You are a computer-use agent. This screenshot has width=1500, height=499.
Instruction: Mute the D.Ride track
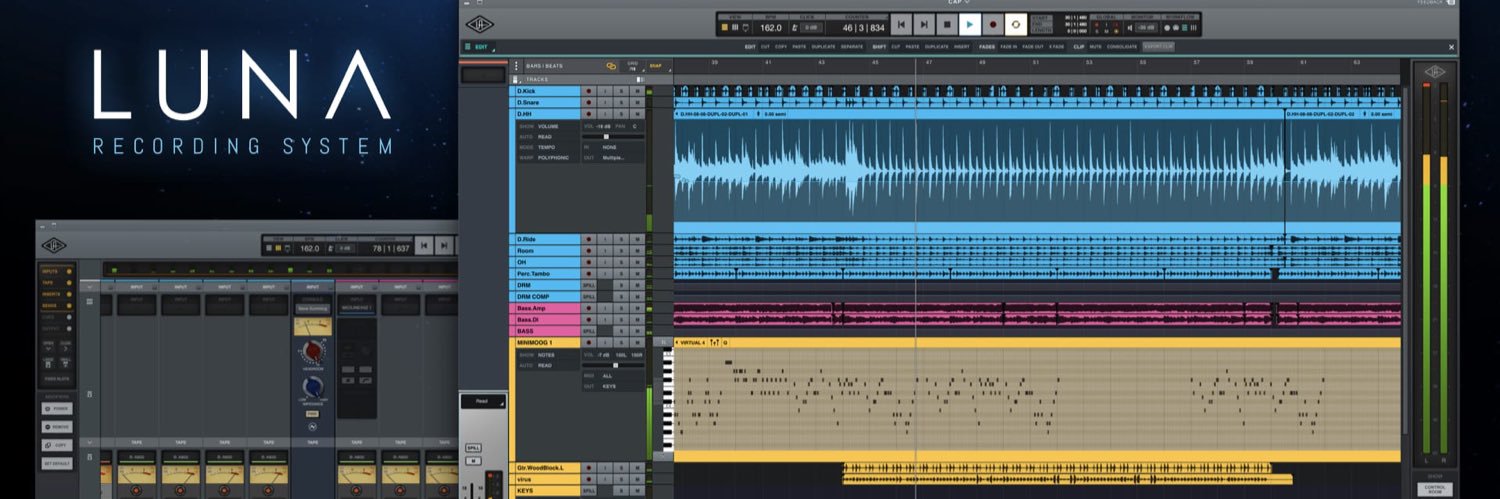pyautogui.click(x=636, y=240)
